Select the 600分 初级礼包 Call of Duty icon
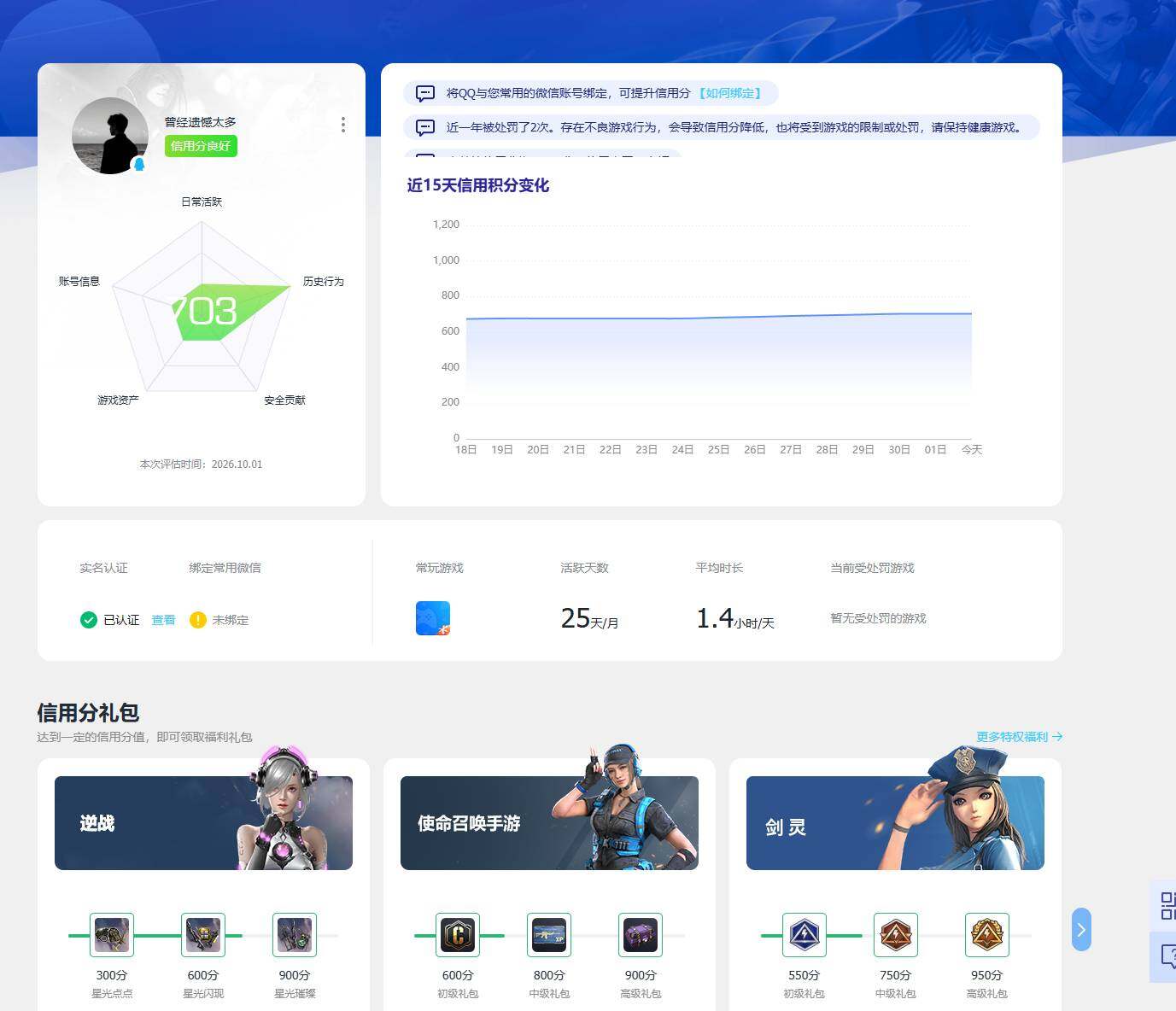 coord(458,935)
